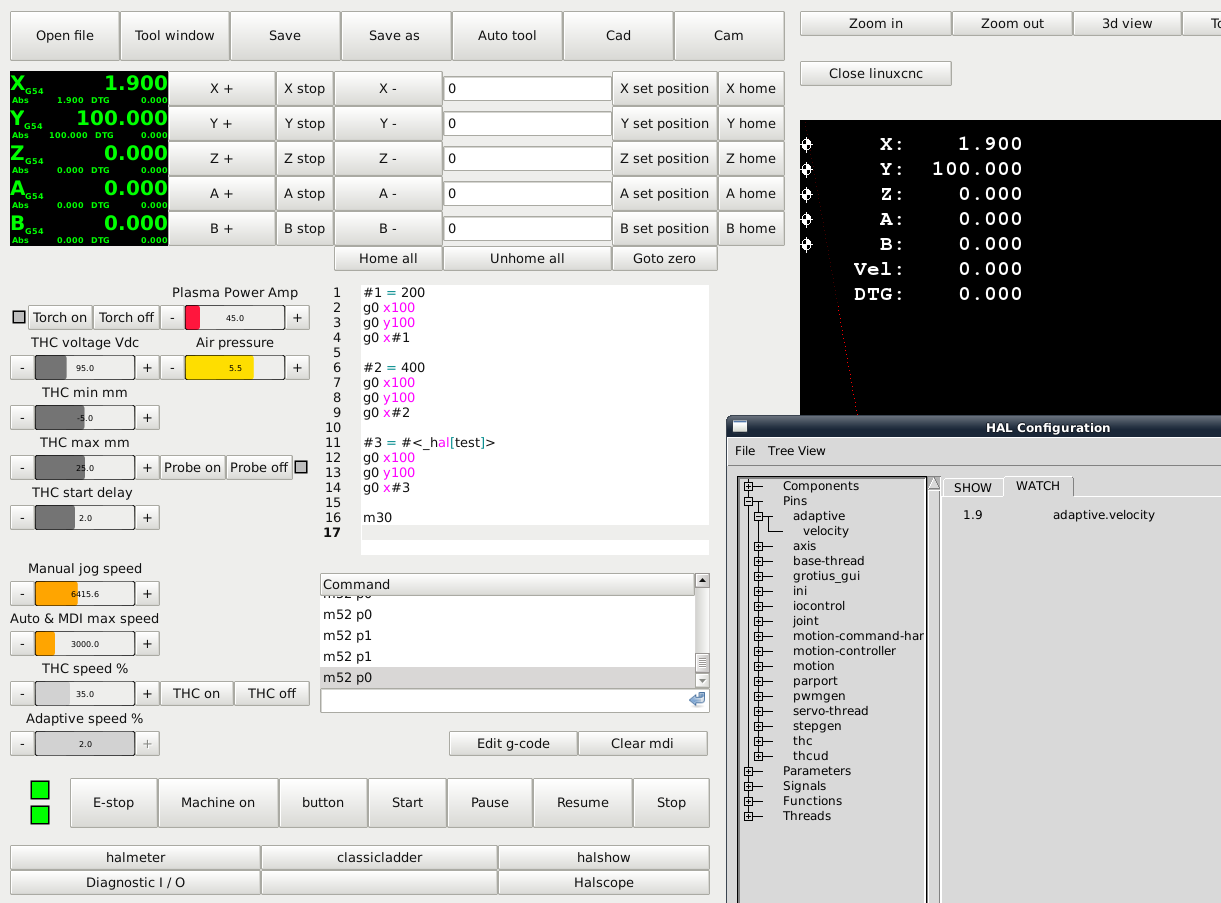Enable THC with the THC on button

[196, 693]
